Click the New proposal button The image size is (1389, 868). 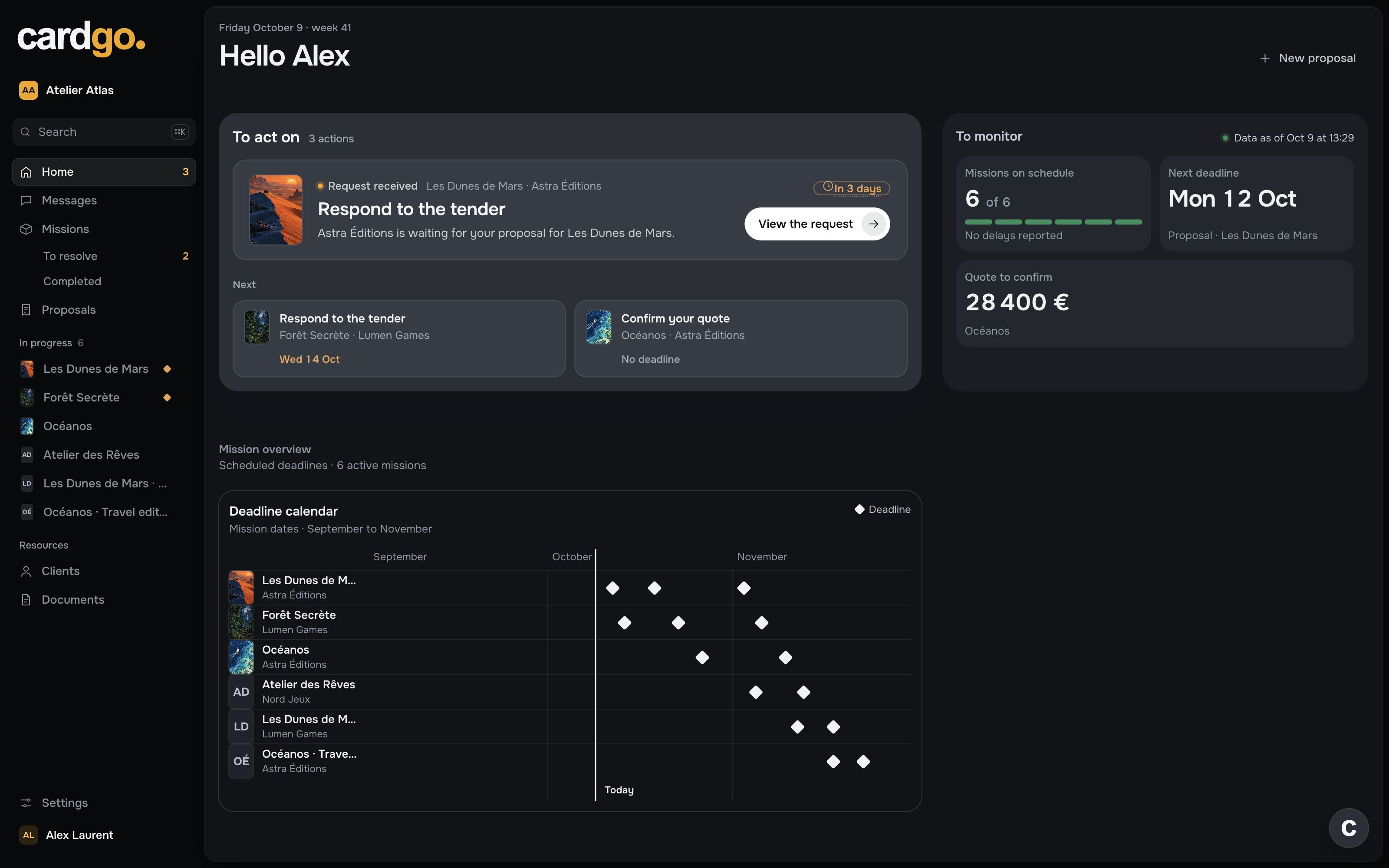coord(1307,58)
